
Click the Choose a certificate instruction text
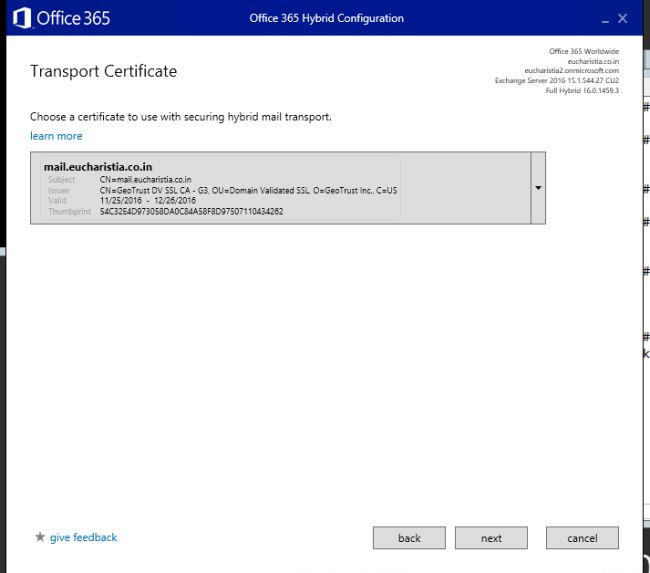(181, 117)
